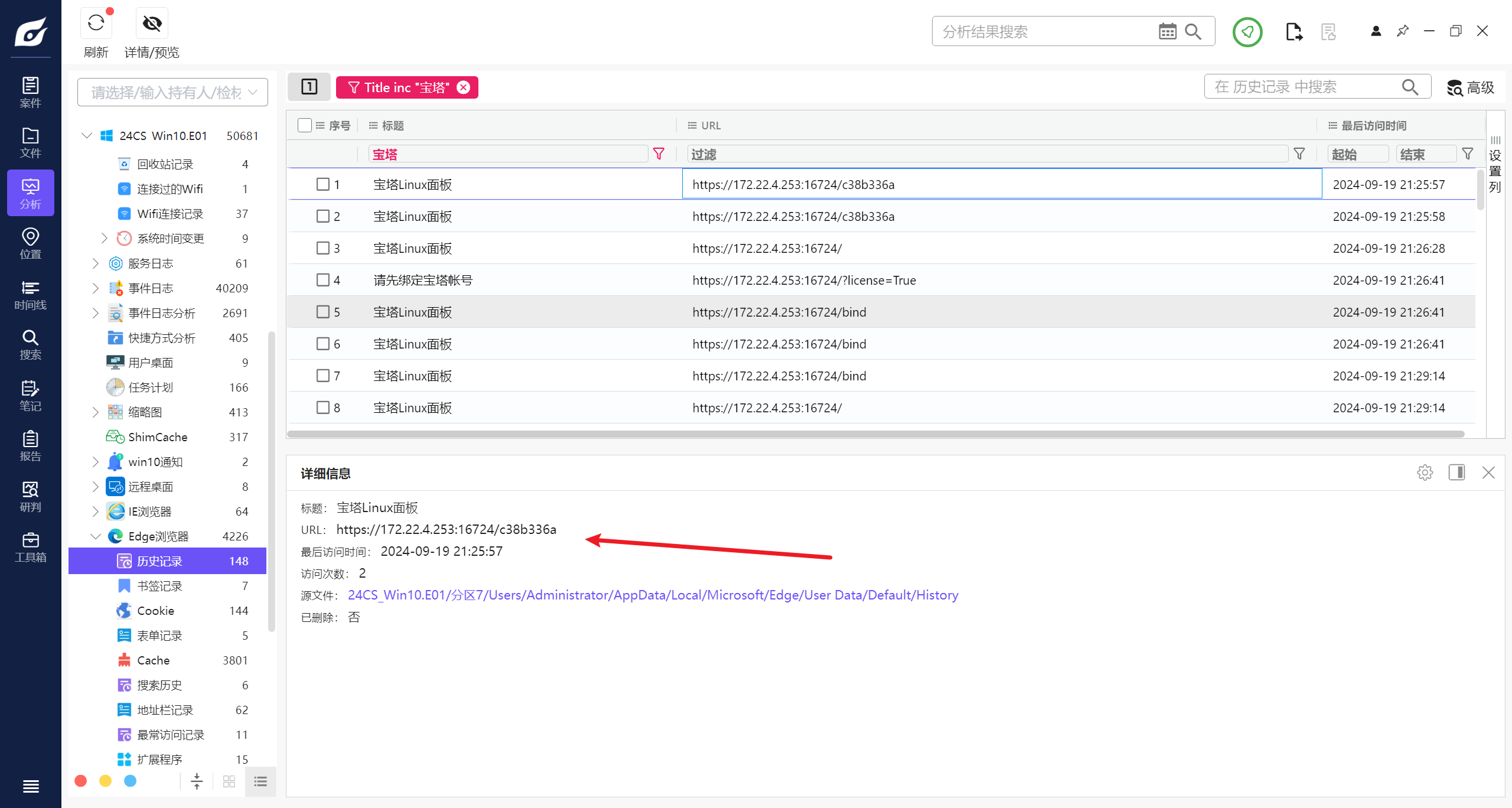
Task: Open settings gear in 详细信息 panel
Action: point(1425,473)
